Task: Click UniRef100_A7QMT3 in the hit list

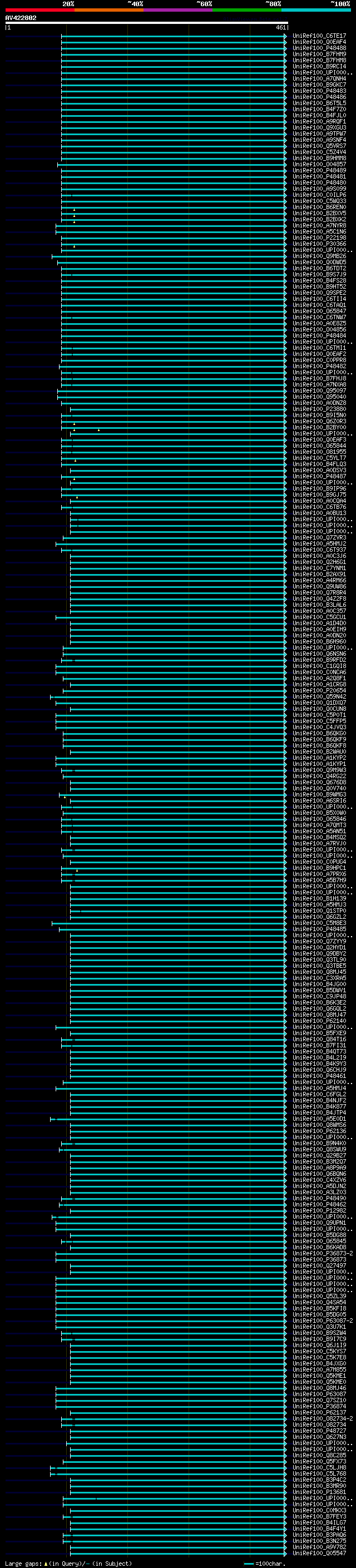Action: pos(319,825)
